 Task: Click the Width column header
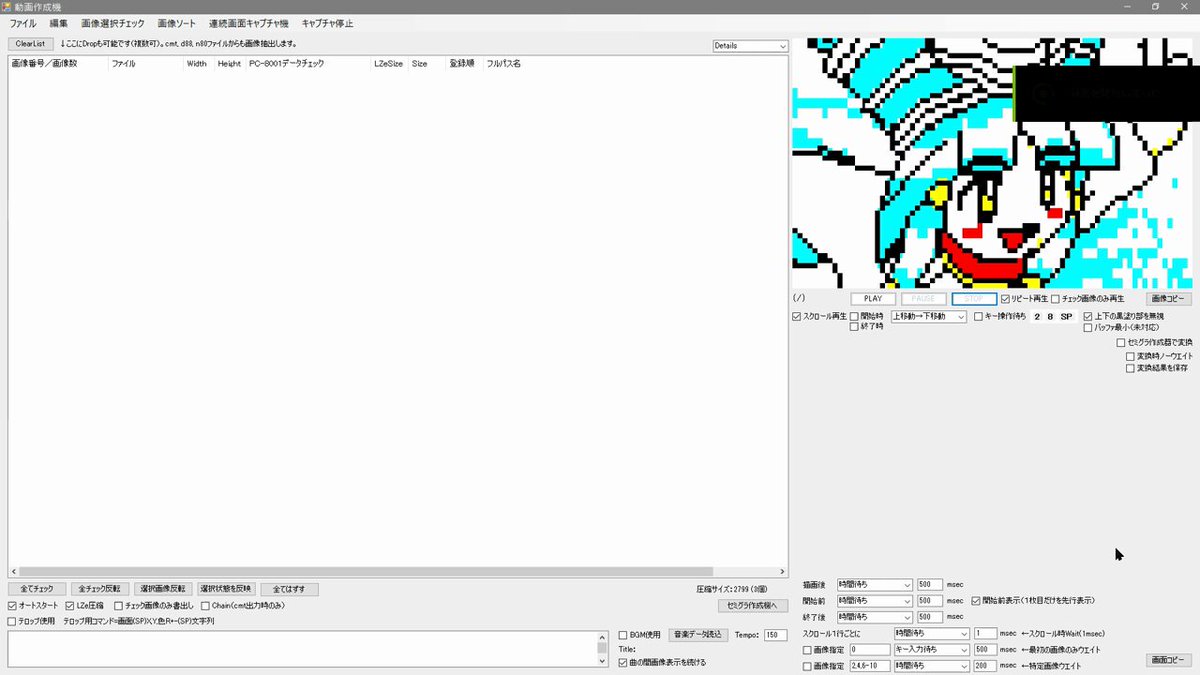[x=199, y=63]
